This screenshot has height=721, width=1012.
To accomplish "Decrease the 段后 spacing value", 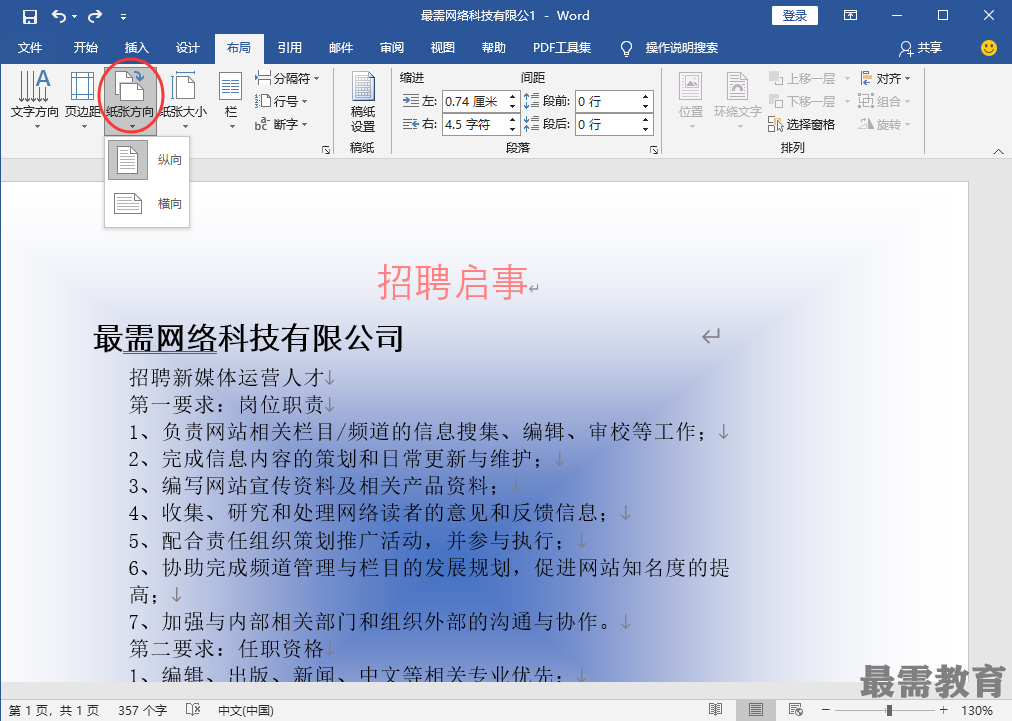I will pyautogui.click(x=645, y=130).
